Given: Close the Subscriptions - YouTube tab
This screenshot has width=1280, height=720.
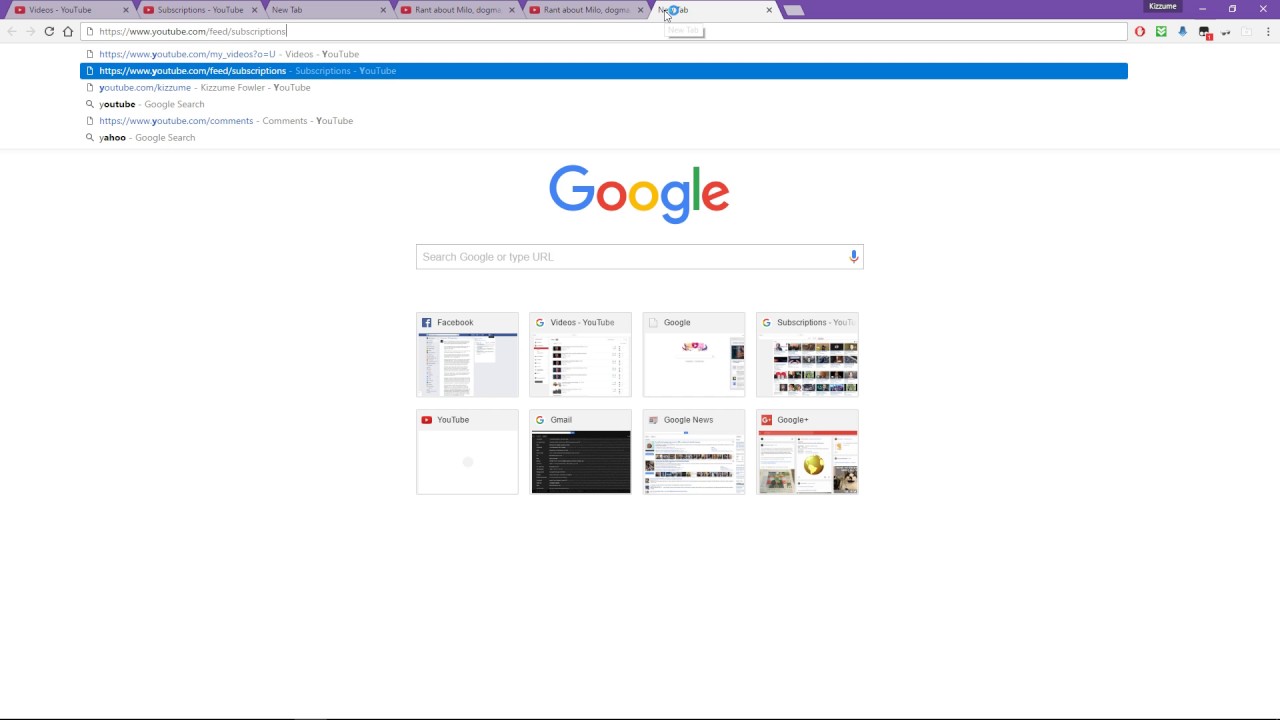Looking at the screenshot, I should point(254,10).
